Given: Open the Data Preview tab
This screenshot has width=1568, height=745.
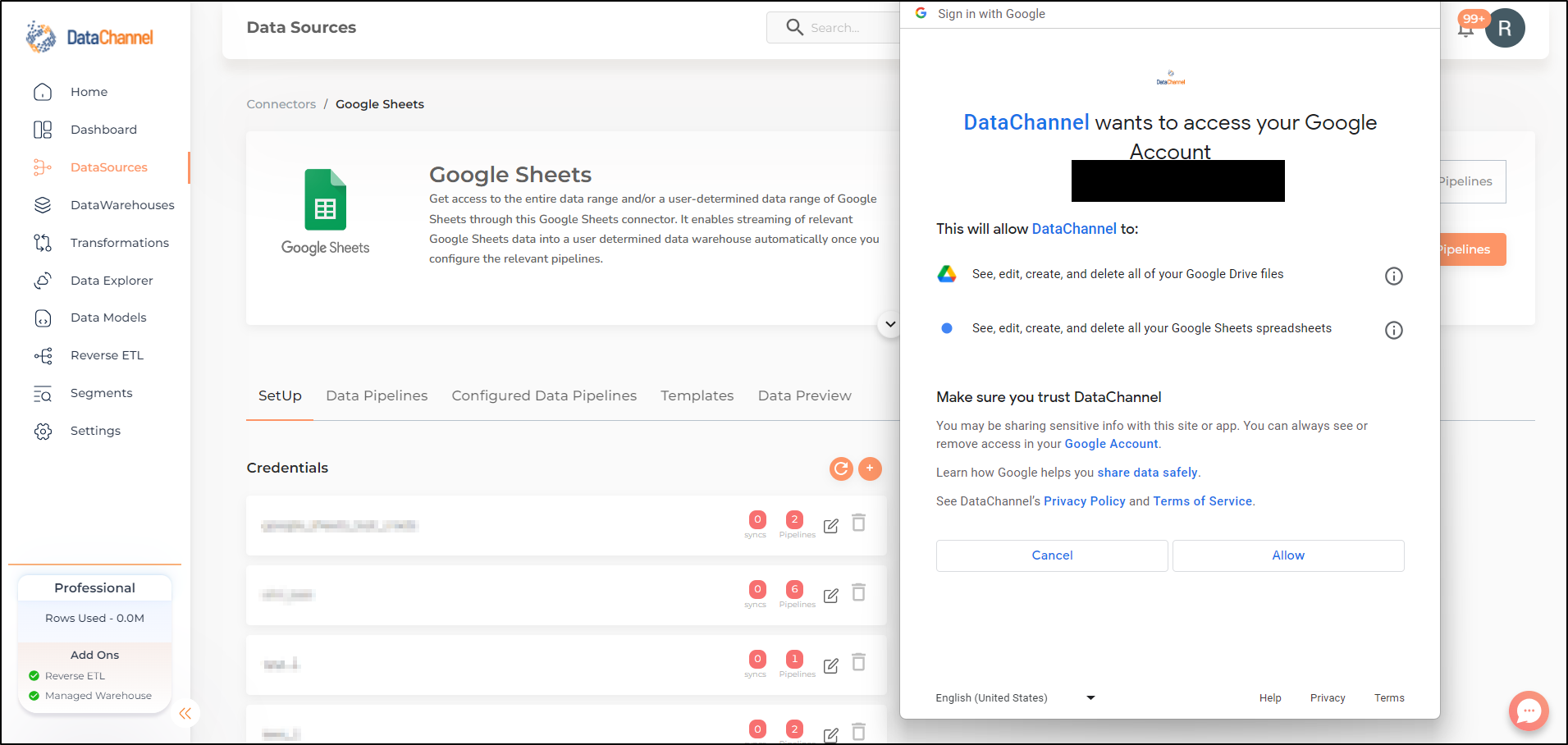Looking at the screenshot, I should tap(805, 395).
